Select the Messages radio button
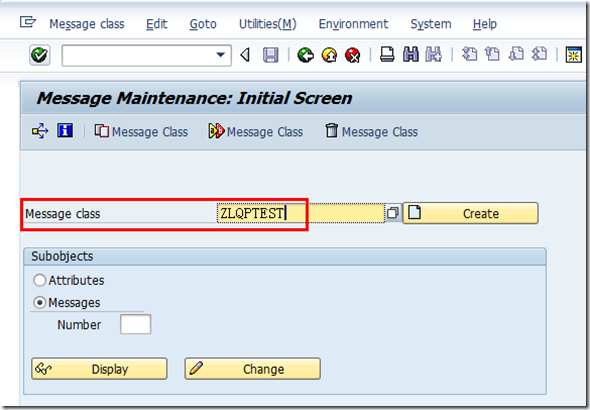 click(40, 302)
